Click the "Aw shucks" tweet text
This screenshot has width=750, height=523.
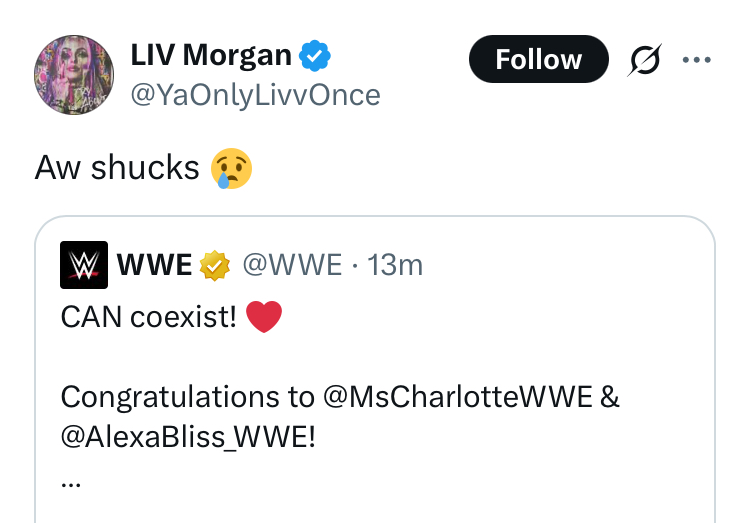click(x=117, y=168)
